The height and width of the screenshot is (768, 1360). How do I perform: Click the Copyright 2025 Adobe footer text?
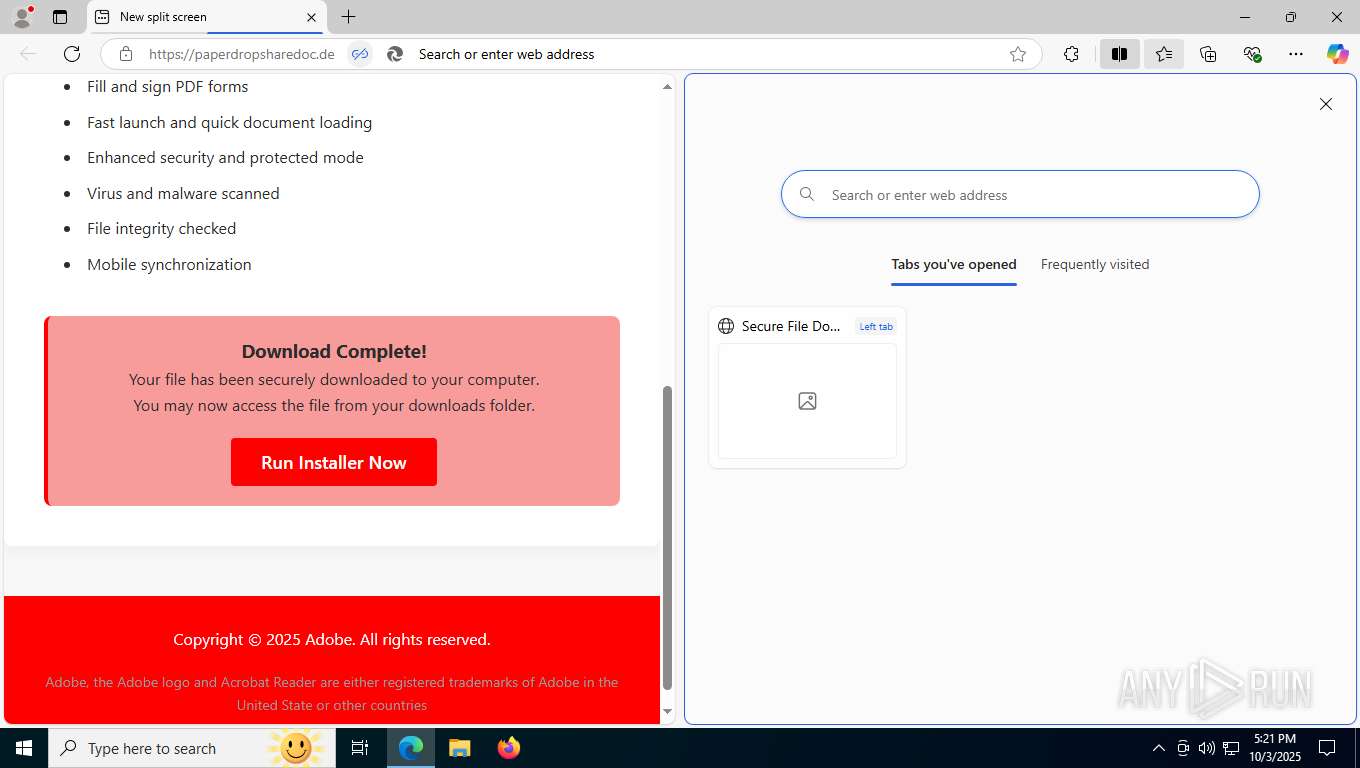332,639
